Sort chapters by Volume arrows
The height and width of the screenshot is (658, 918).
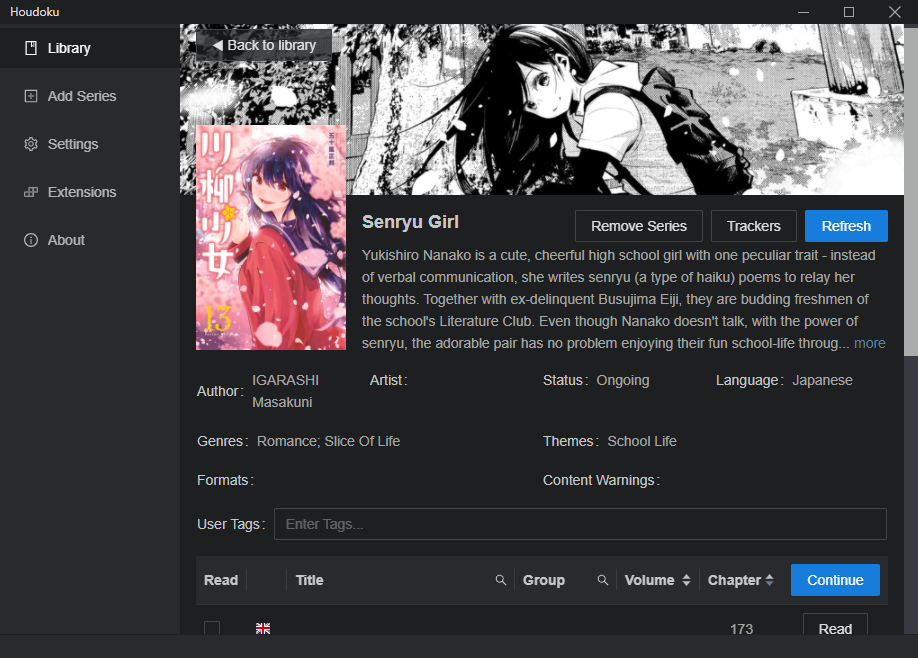tap(686, 580)
